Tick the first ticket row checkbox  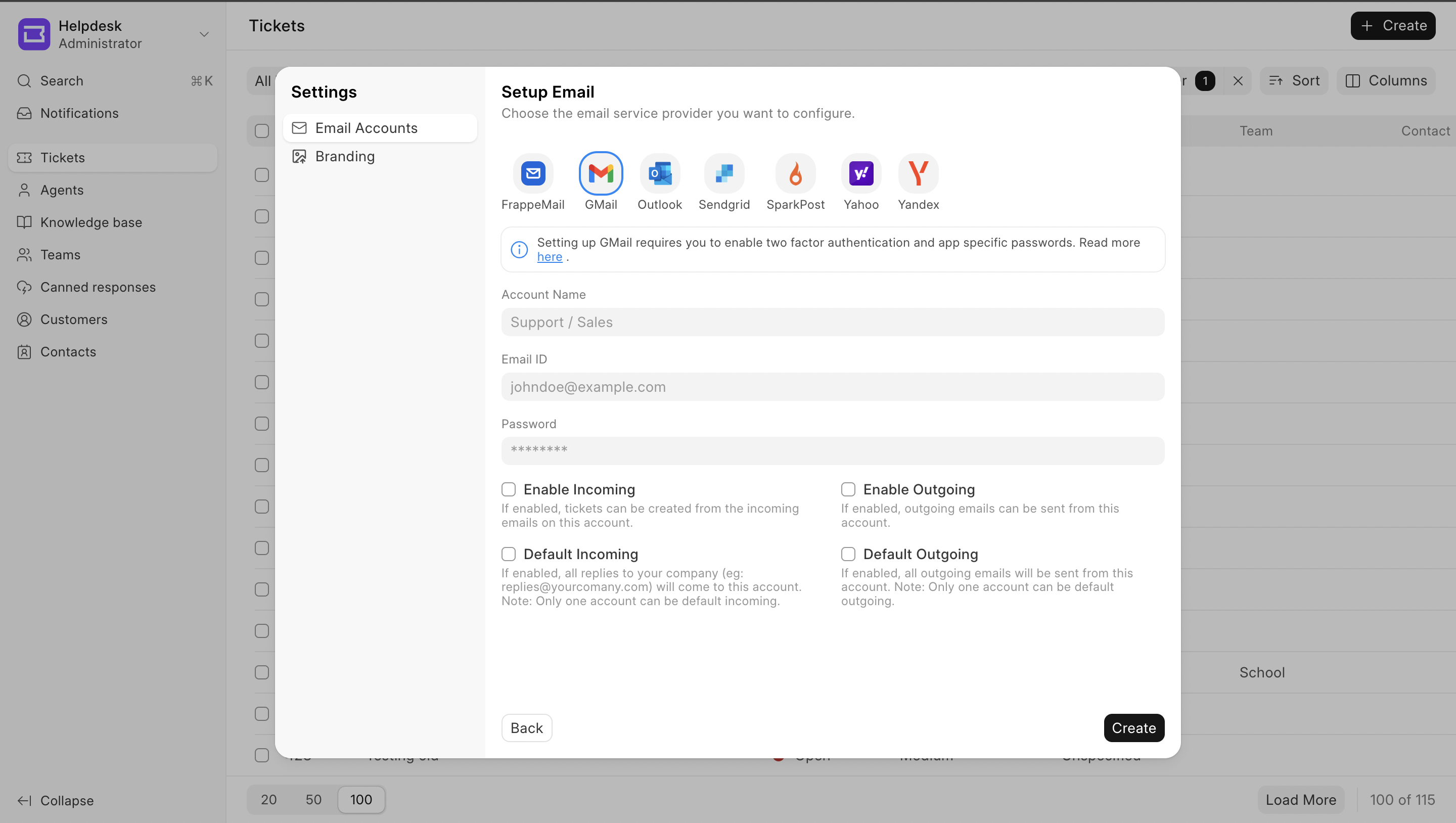(262, 175)
